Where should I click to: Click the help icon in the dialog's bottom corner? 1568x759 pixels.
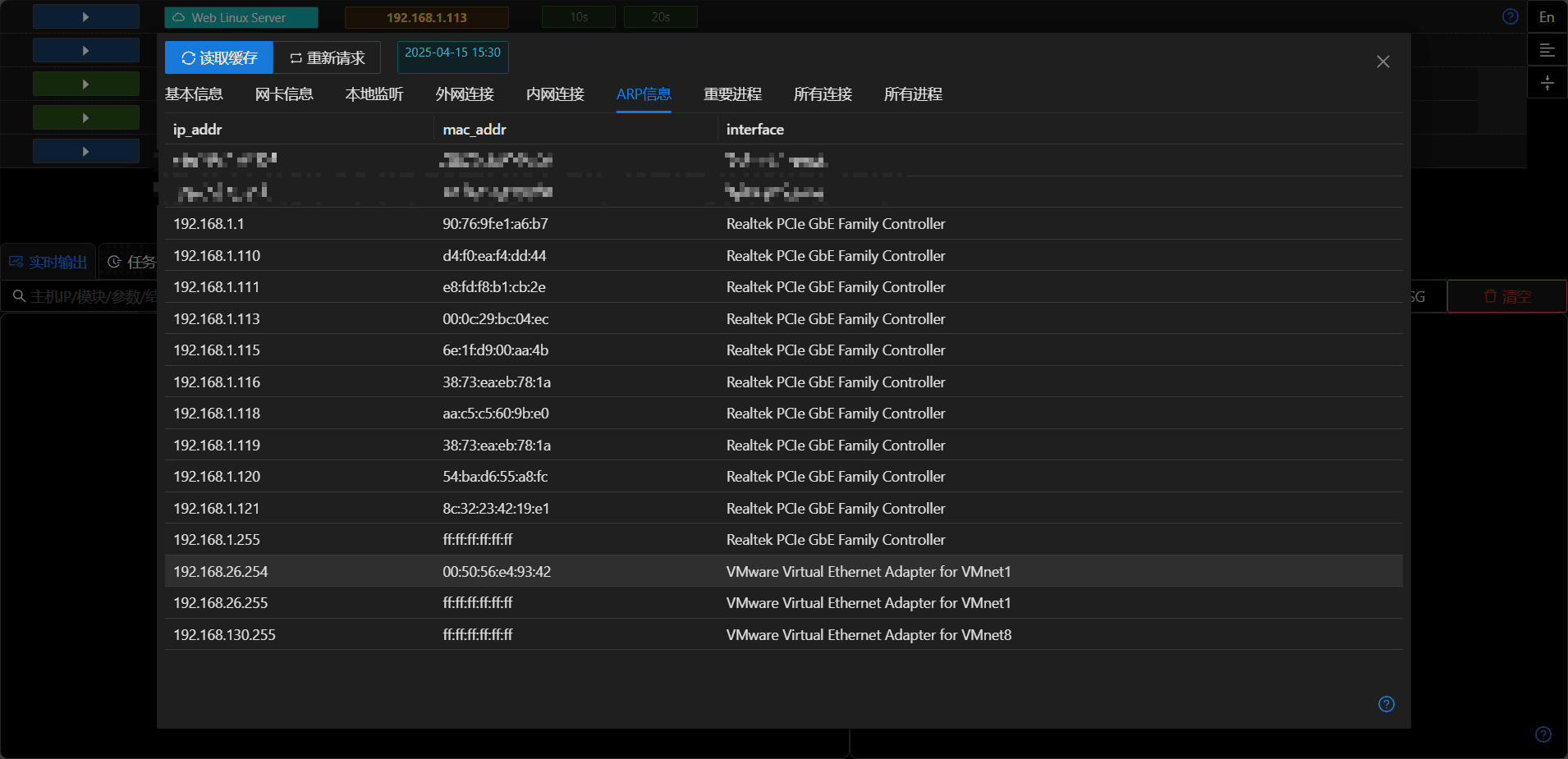[1387, 704]
